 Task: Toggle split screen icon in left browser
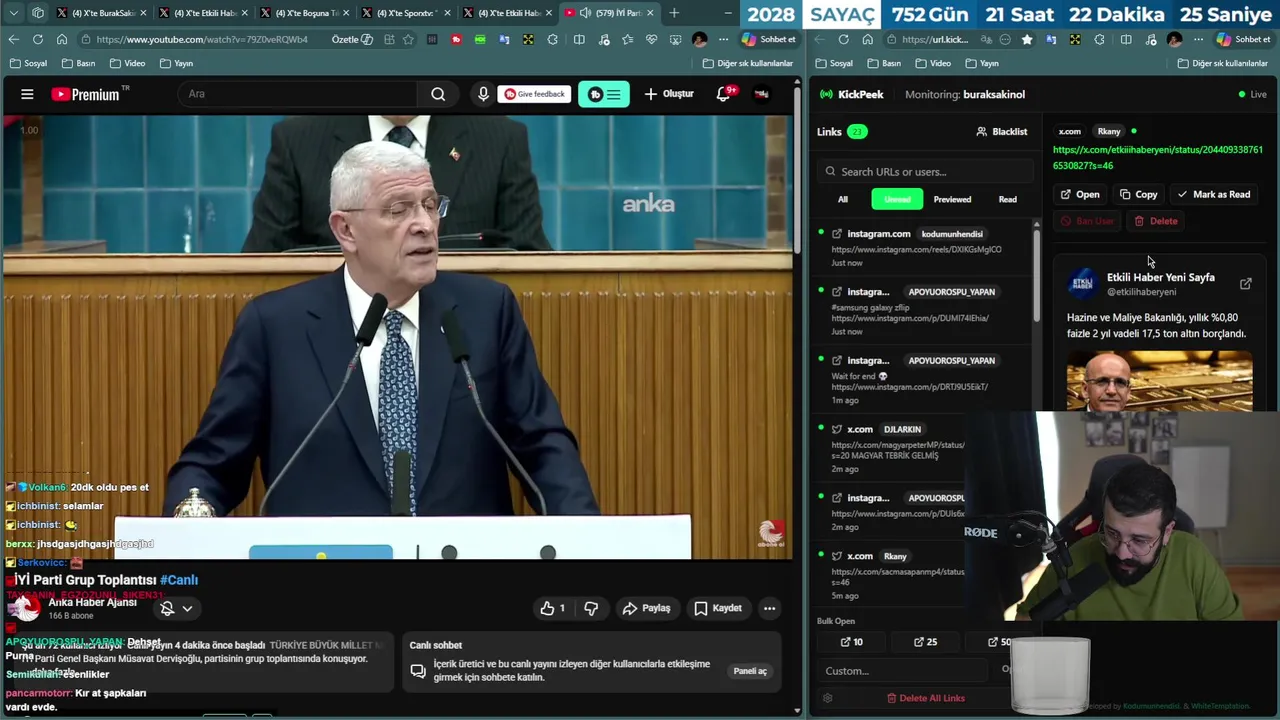coord(579,39)
